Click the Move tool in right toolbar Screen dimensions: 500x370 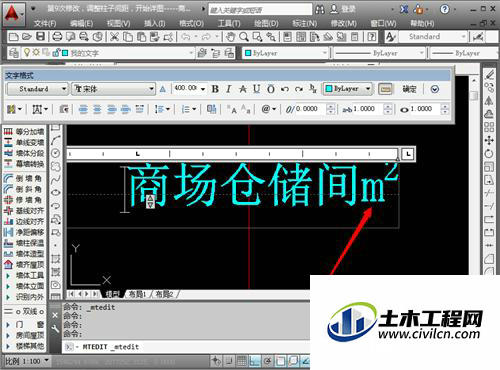pyautogui.click(x=489, y=140)
